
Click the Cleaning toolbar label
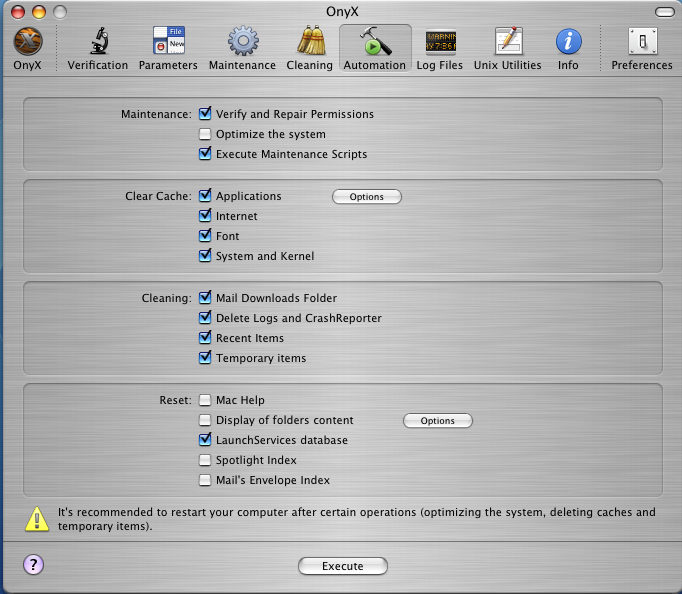tap(309, 65)
